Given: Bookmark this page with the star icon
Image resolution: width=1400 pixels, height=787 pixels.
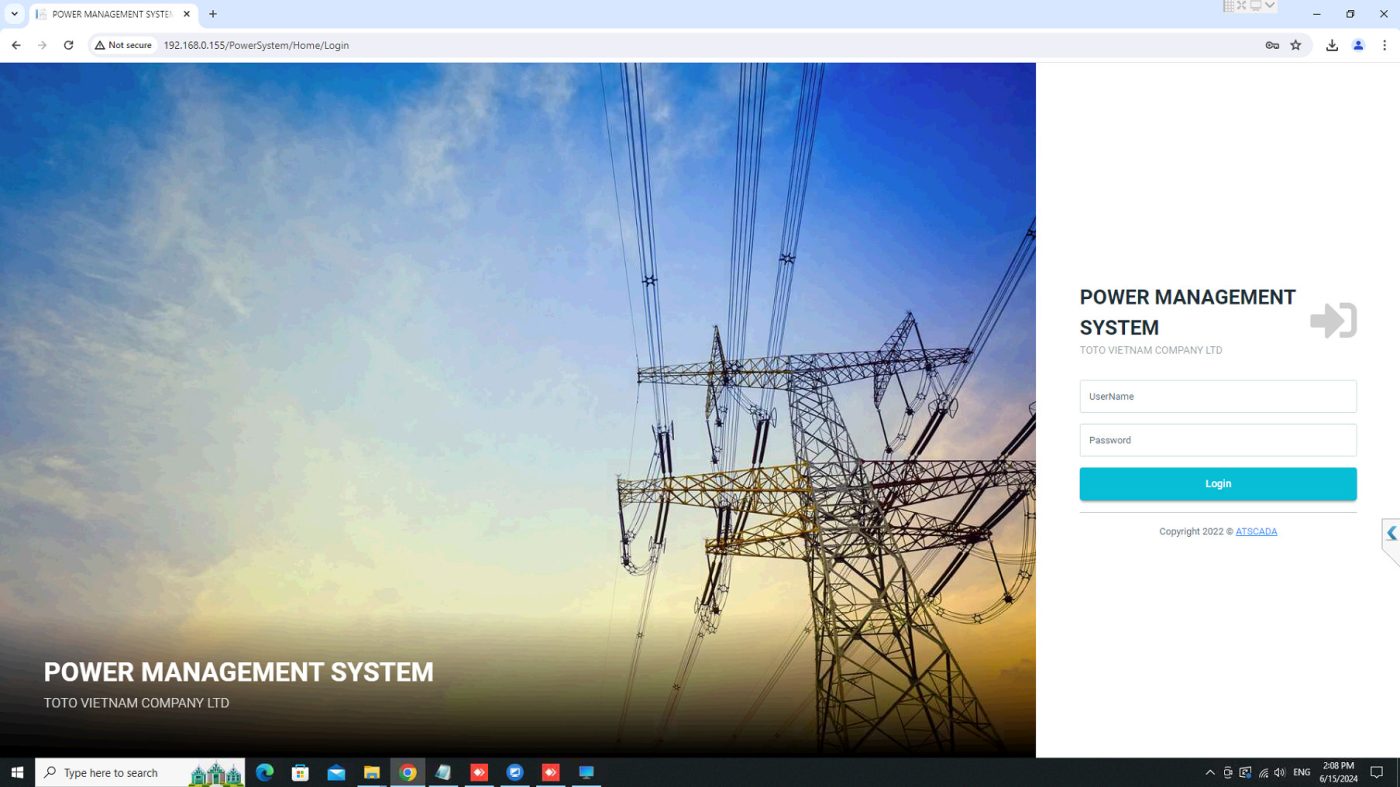Looking at the screenshot, I should coord(1296,45).
